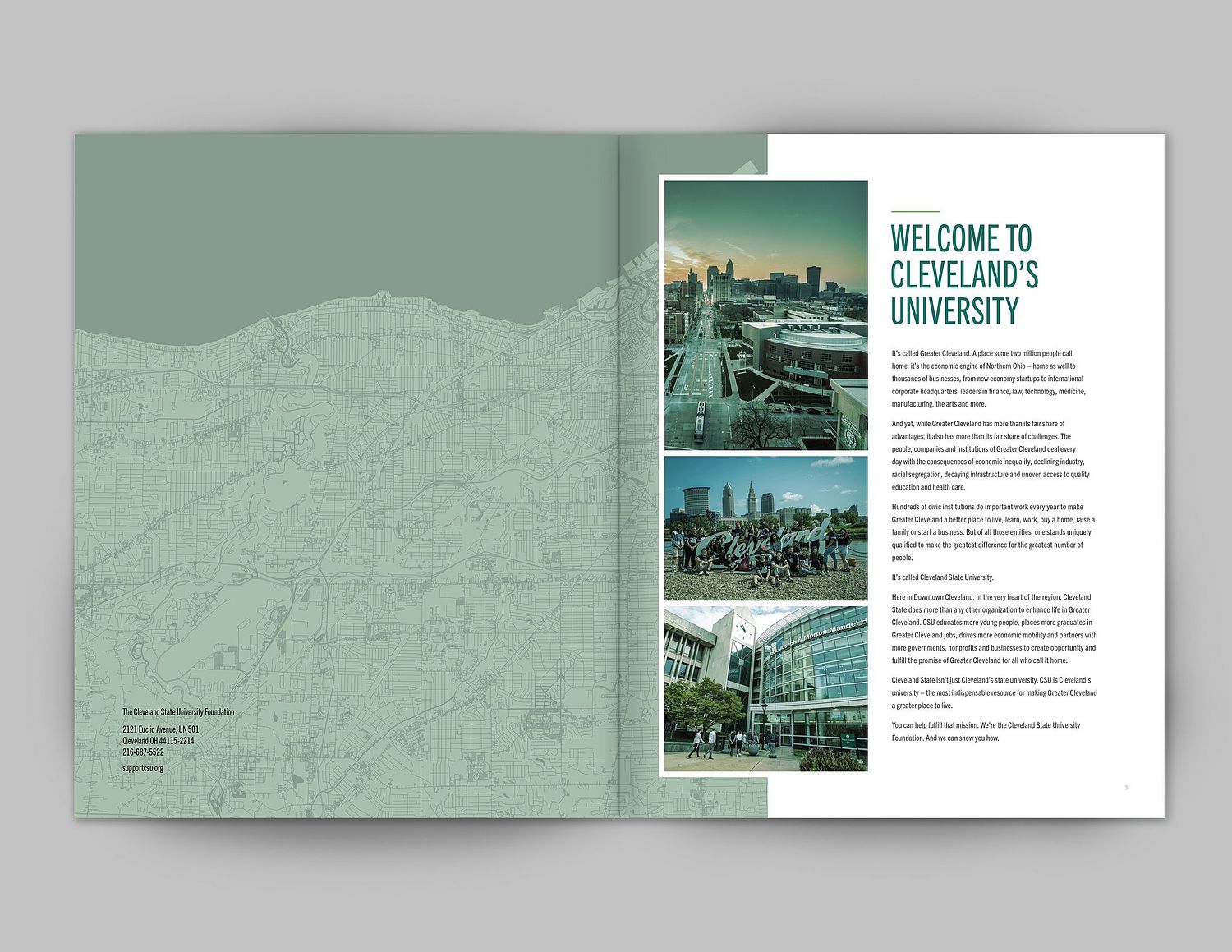This screenshot has width=1232, height=952.
Task: Click the Cleveland OH 44115-2214 line
Action: [x=159, y=740]
